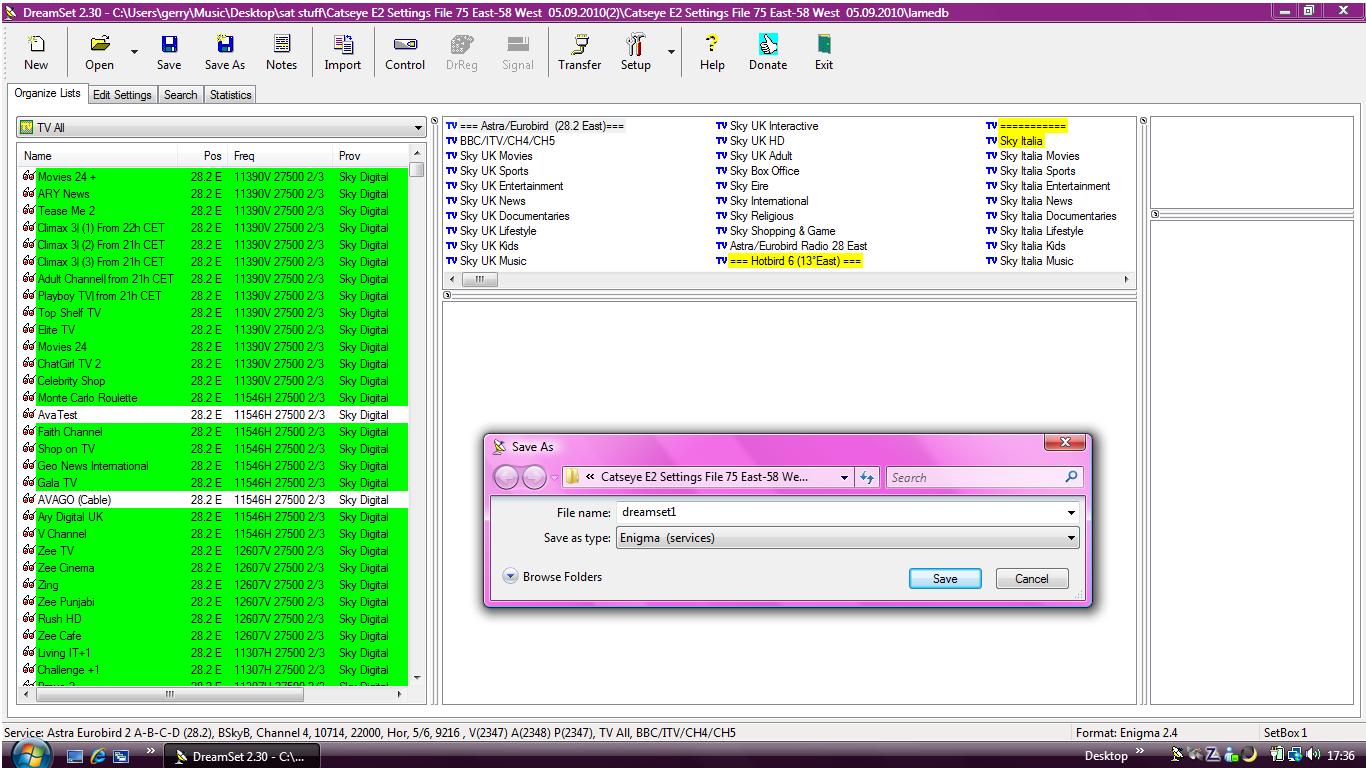Cancel the Save As dialog
Image resolution: width=1366 pixels, height=768 pixels.
pos(1031,578)
